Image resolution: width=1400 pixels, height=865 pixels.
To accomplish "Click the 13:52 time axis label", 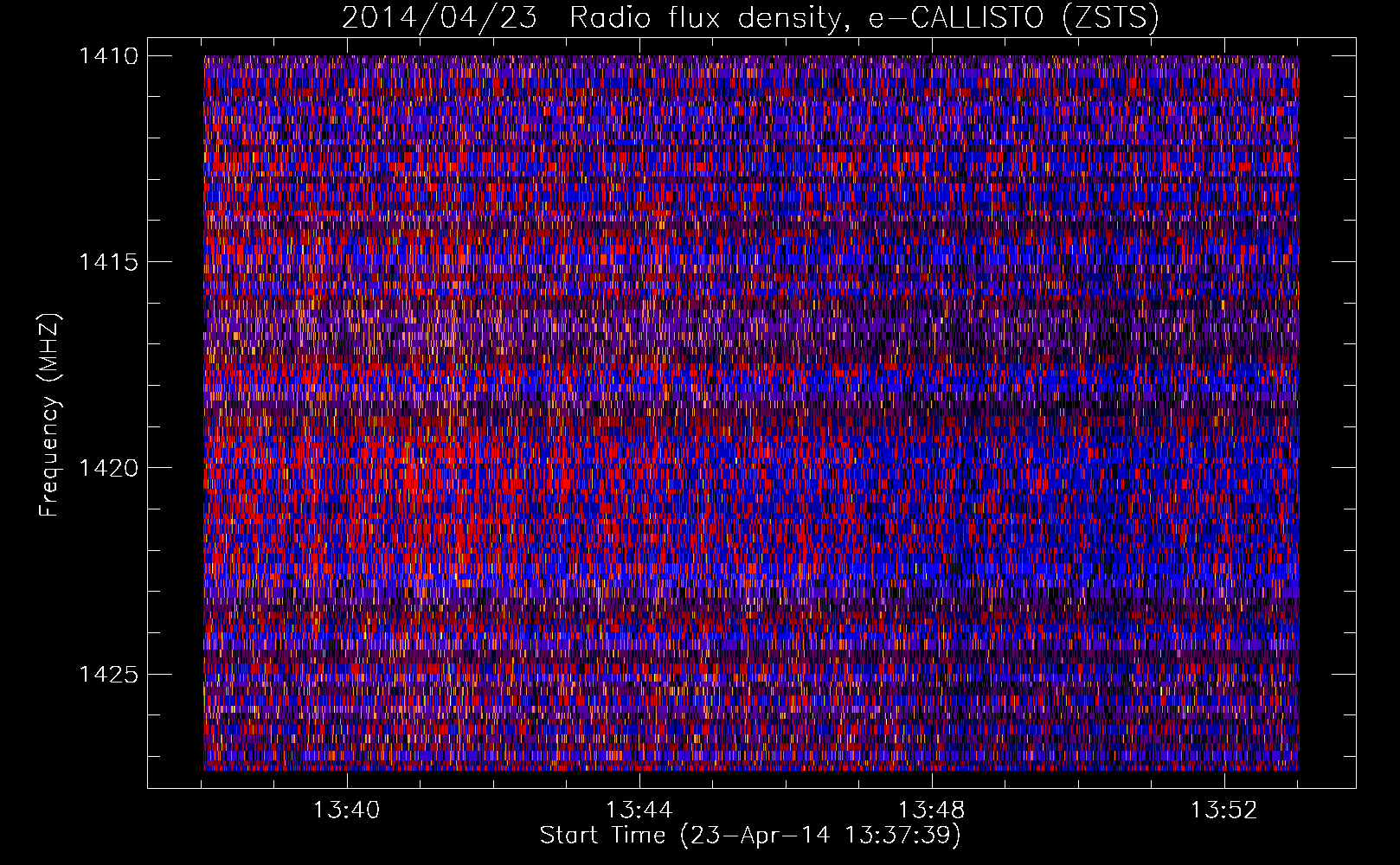I will (1223, 811).
